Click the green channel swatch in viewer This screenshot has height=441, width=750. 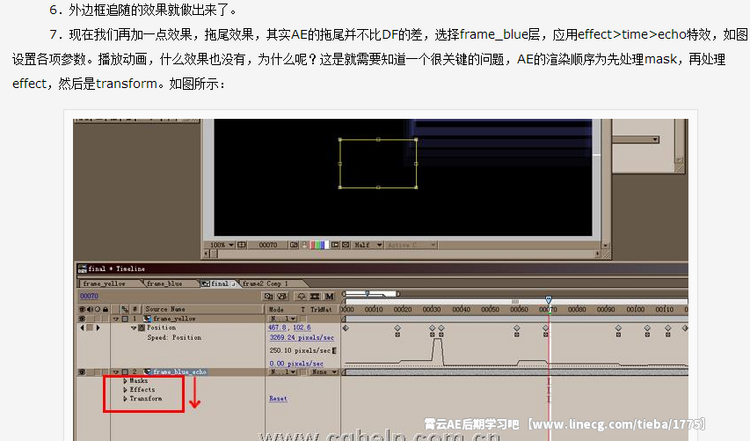[318, 245]
